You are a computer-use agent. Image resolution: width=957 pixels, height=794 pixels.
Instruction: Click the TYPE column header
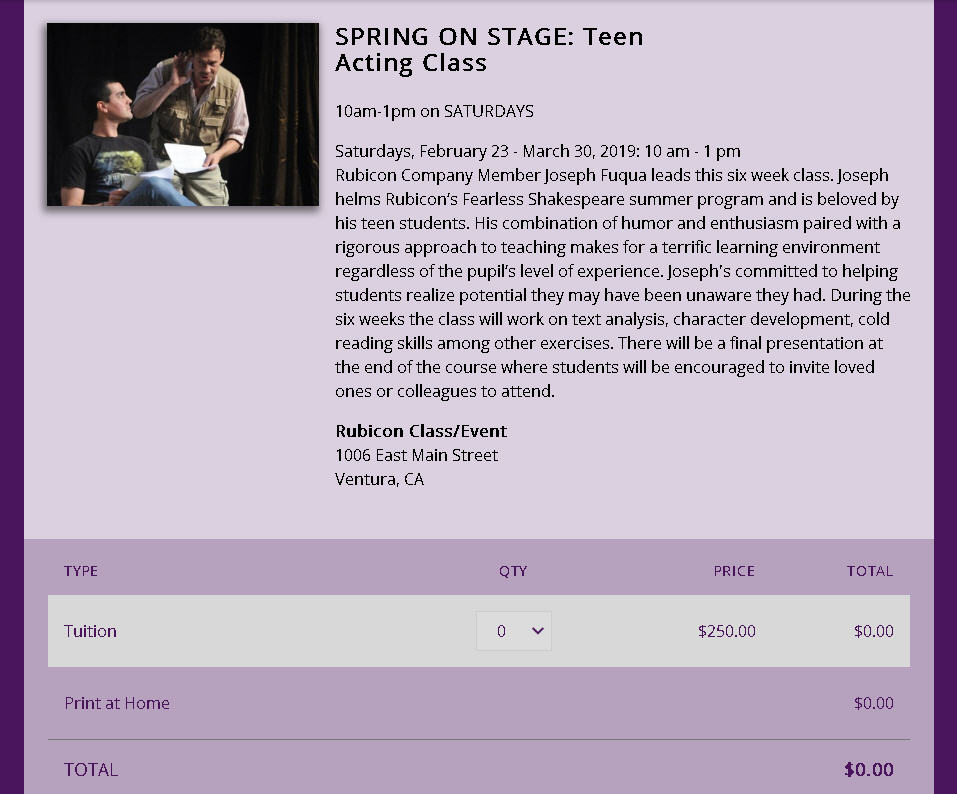point(81,571)
